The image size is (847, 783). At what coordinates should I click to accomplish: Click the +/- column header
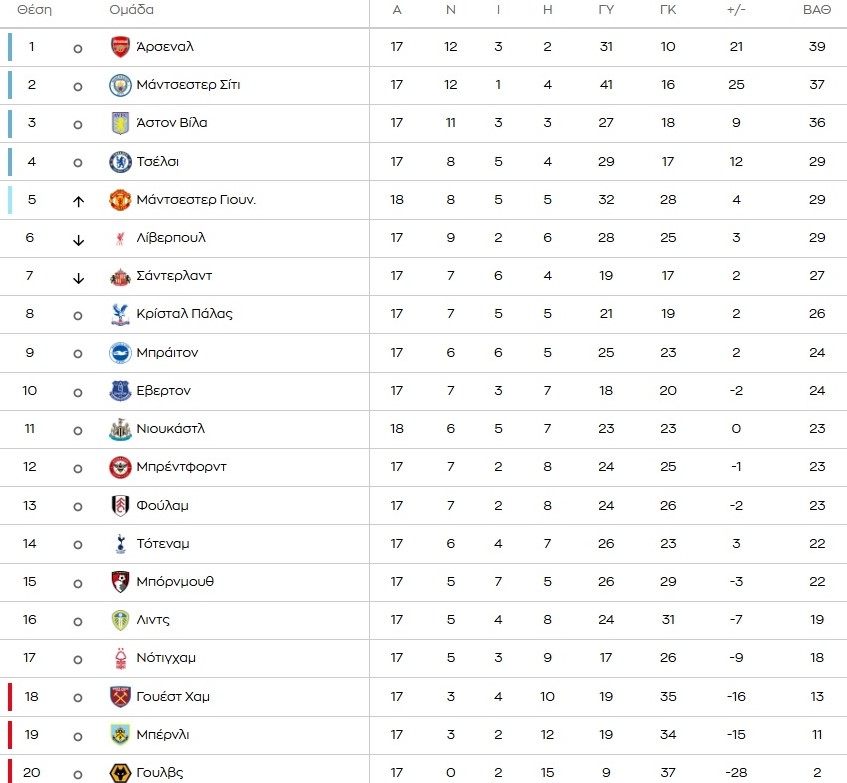(x=736, y=10)
